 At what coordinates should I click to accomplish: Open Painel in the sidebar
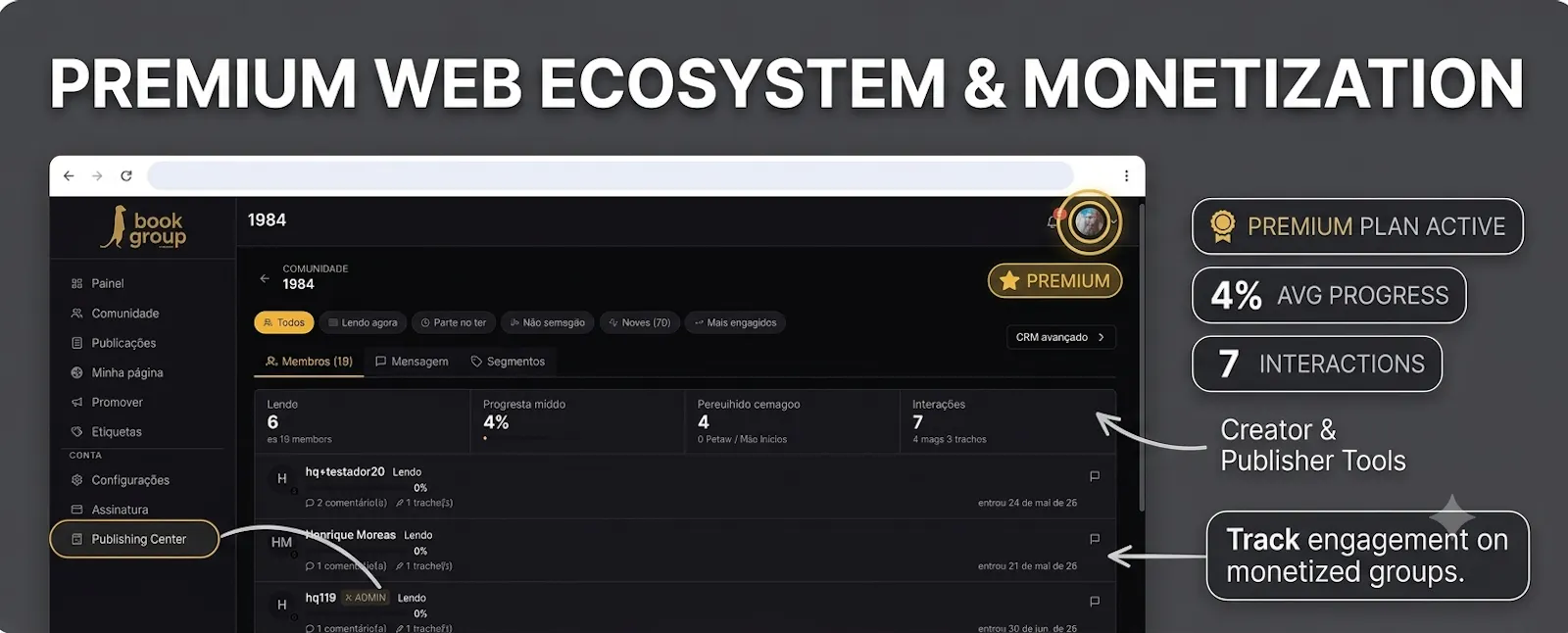pyautogui.click(x=108, y=283)
